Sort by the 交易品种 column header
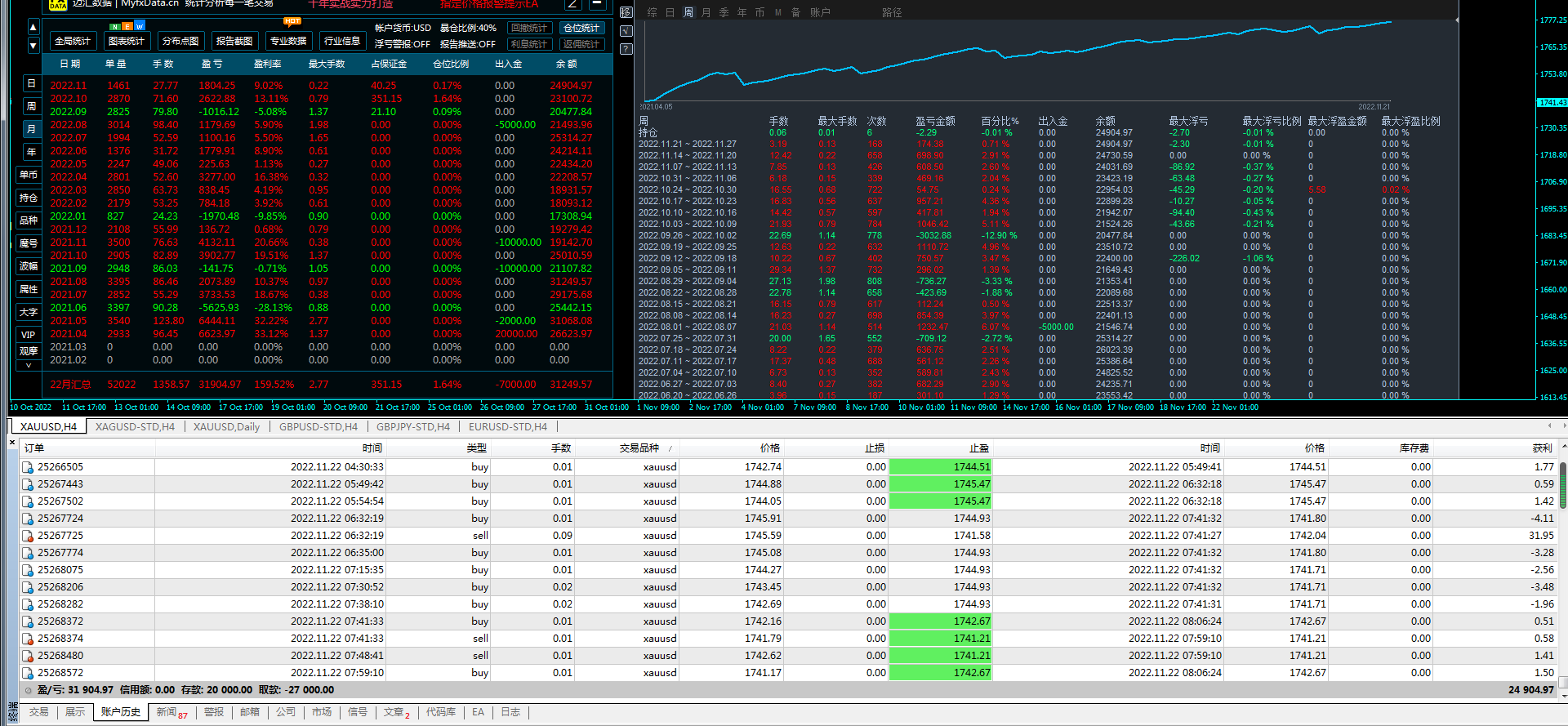The width and height of the screenshot is (1568, 726). pos(639,448)
